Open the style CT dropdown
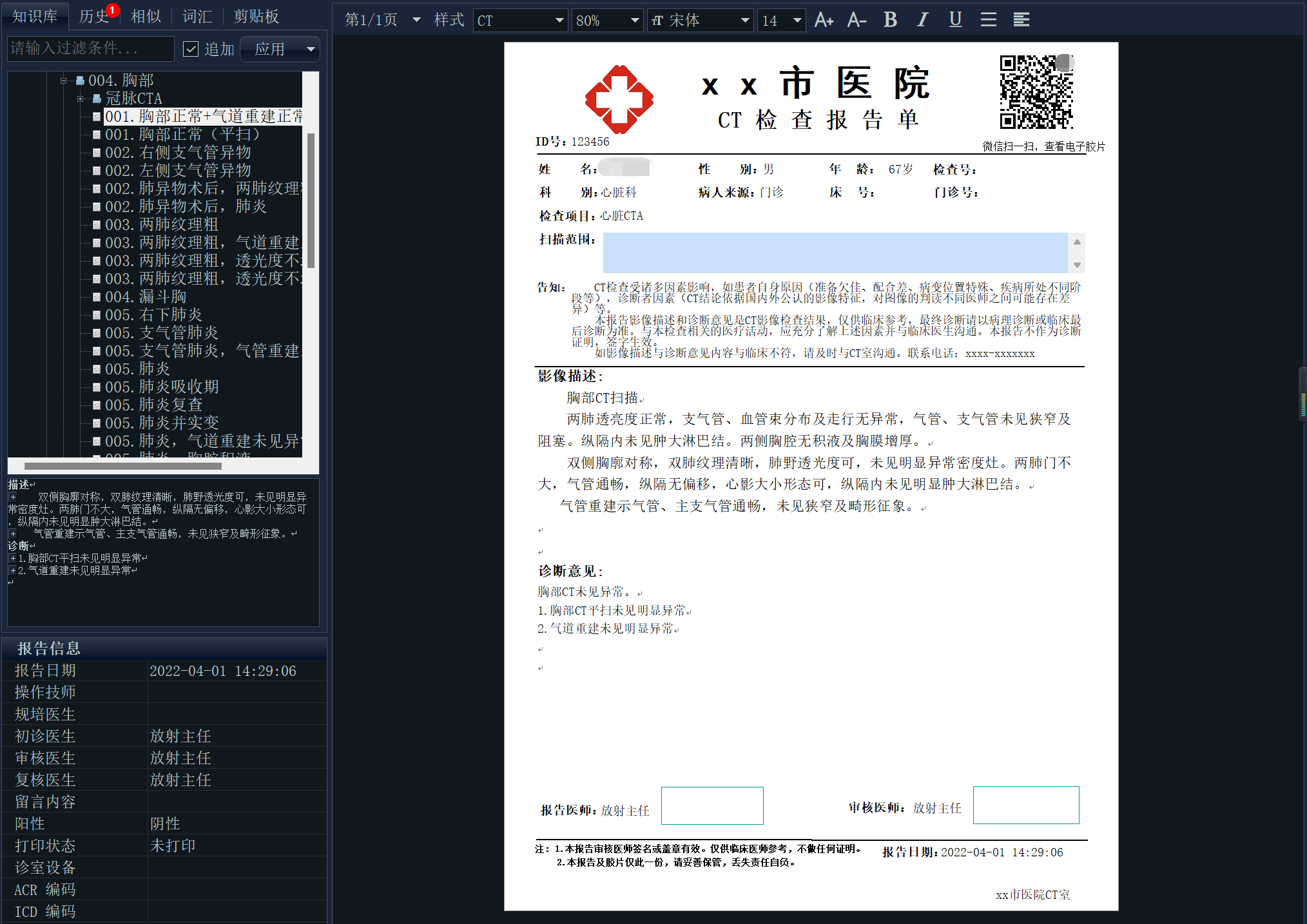 pos(521,21)
